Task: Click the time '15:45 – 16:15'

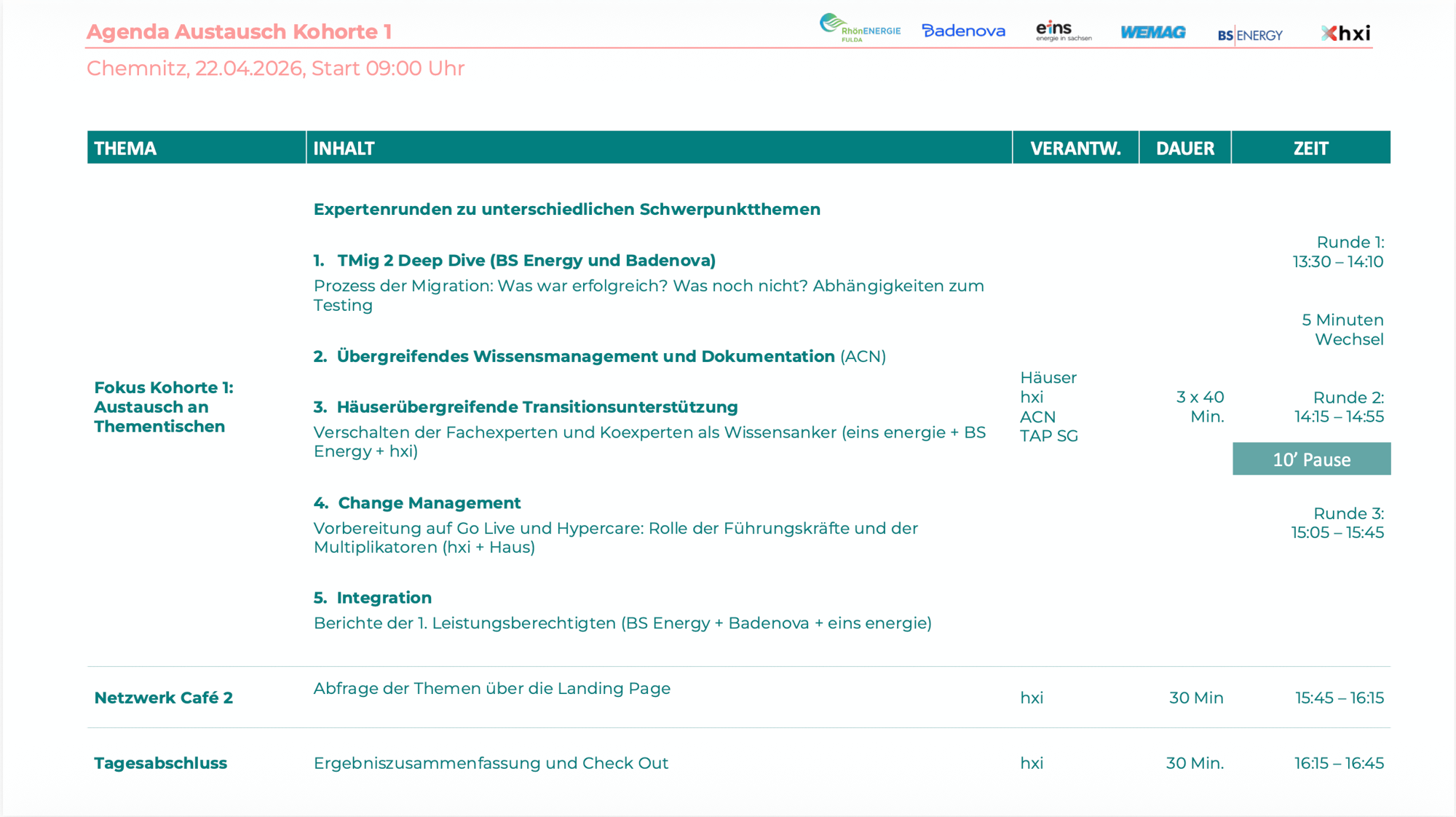Action: click(1340, 698)
